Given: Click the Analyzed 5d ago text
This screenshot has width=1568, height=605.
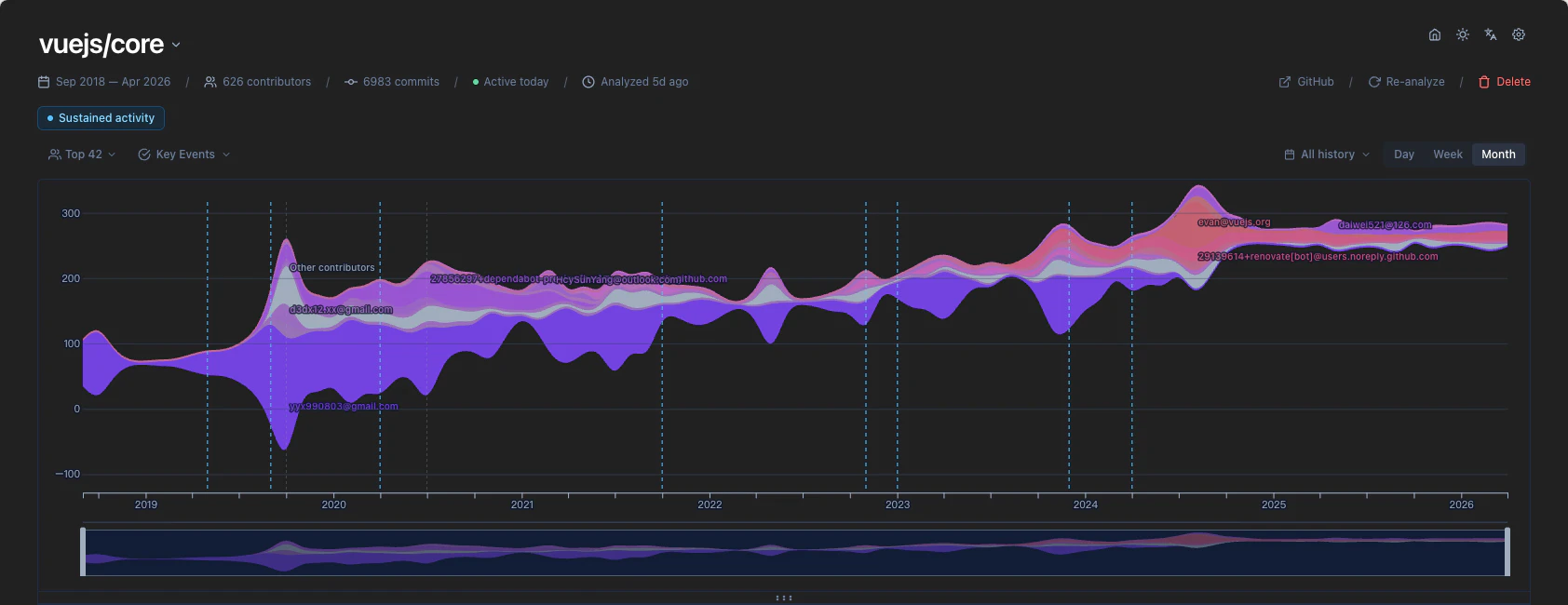Looking at the screenshot, I should [644, 82].
